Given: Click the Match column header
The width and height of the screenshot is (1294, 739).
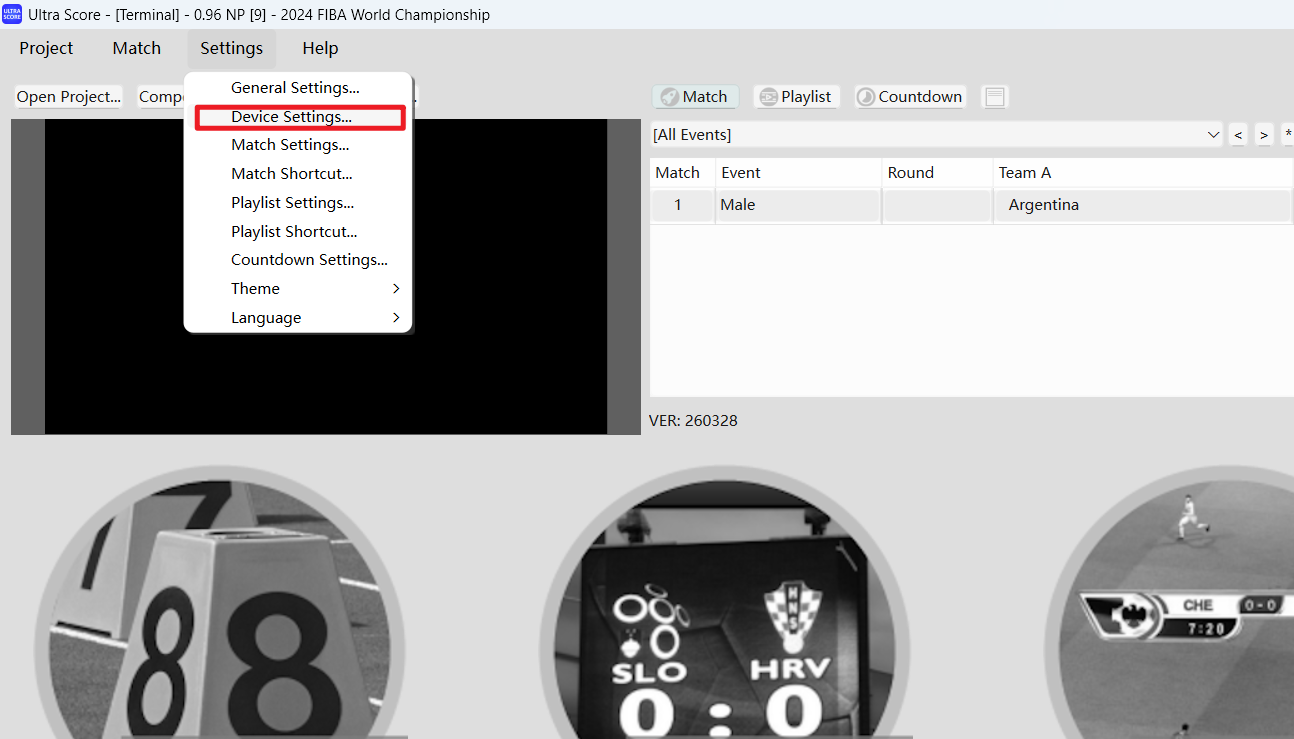Looking at the screenshot, I should pyautogui.click(x=682, y=173).
